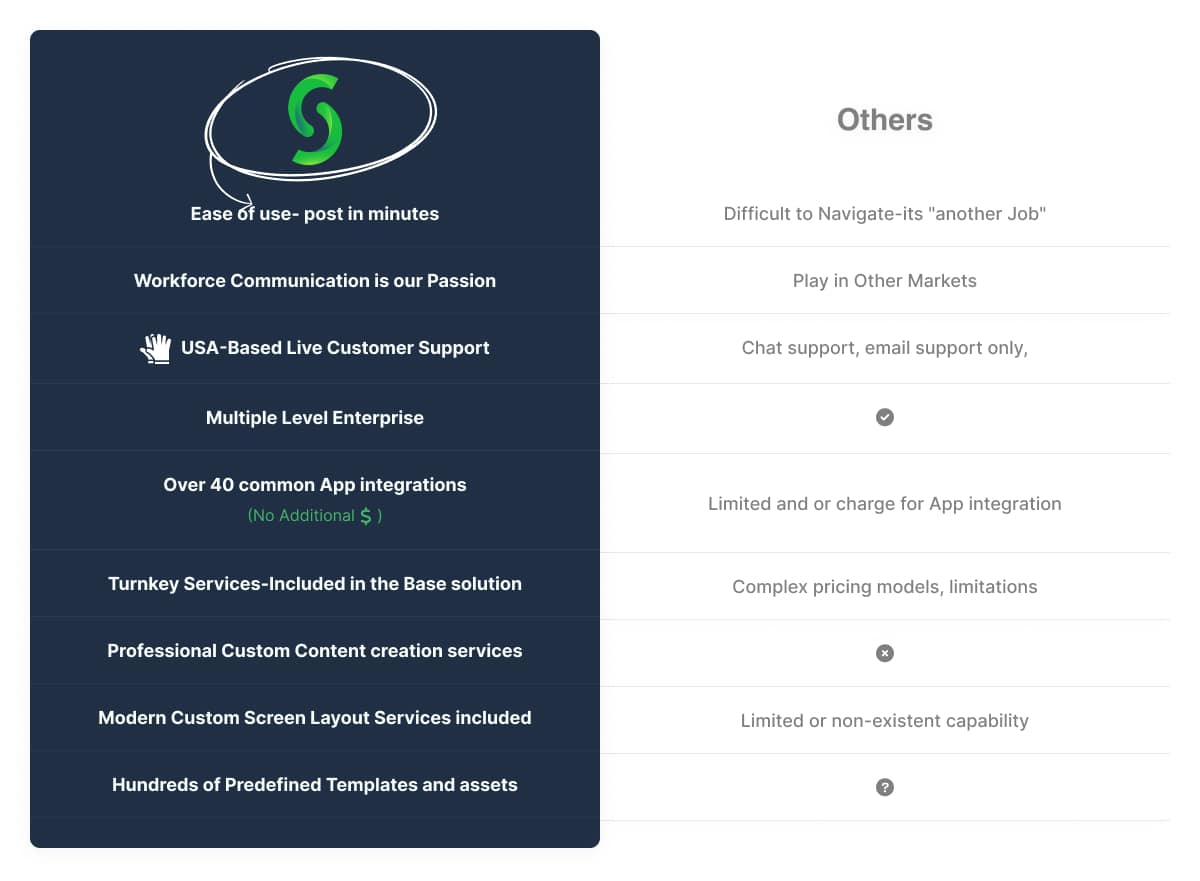Click "Difficult to Navigate" text
Image resolution: width=1200 pixels, height=881 pixels.
coord(885,214)
